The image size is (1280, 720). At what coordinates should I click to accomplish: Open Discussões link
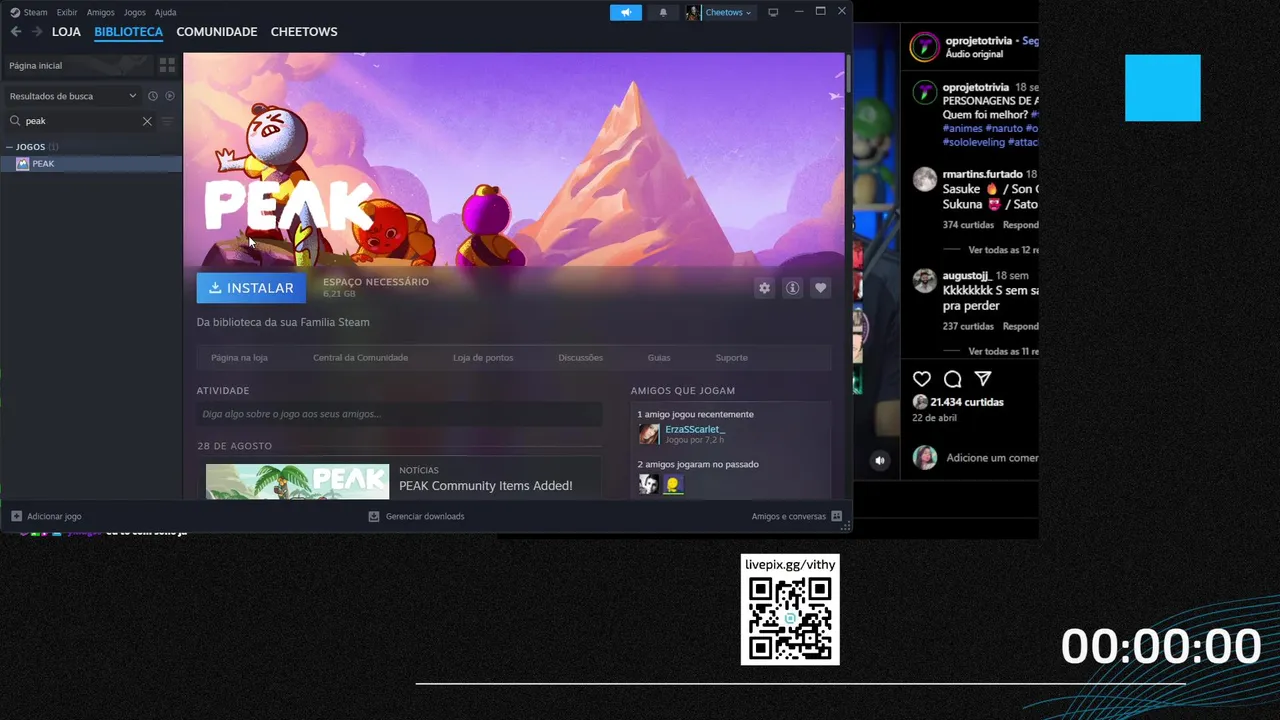pyautogui.click(x=581, y=358)
